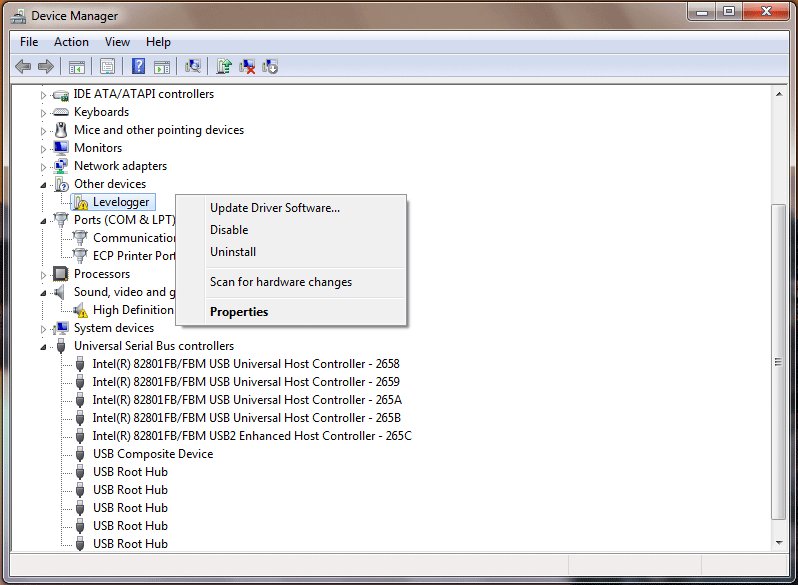Click the Show/Hide Action Pane toolbar icon

(162, 67)
